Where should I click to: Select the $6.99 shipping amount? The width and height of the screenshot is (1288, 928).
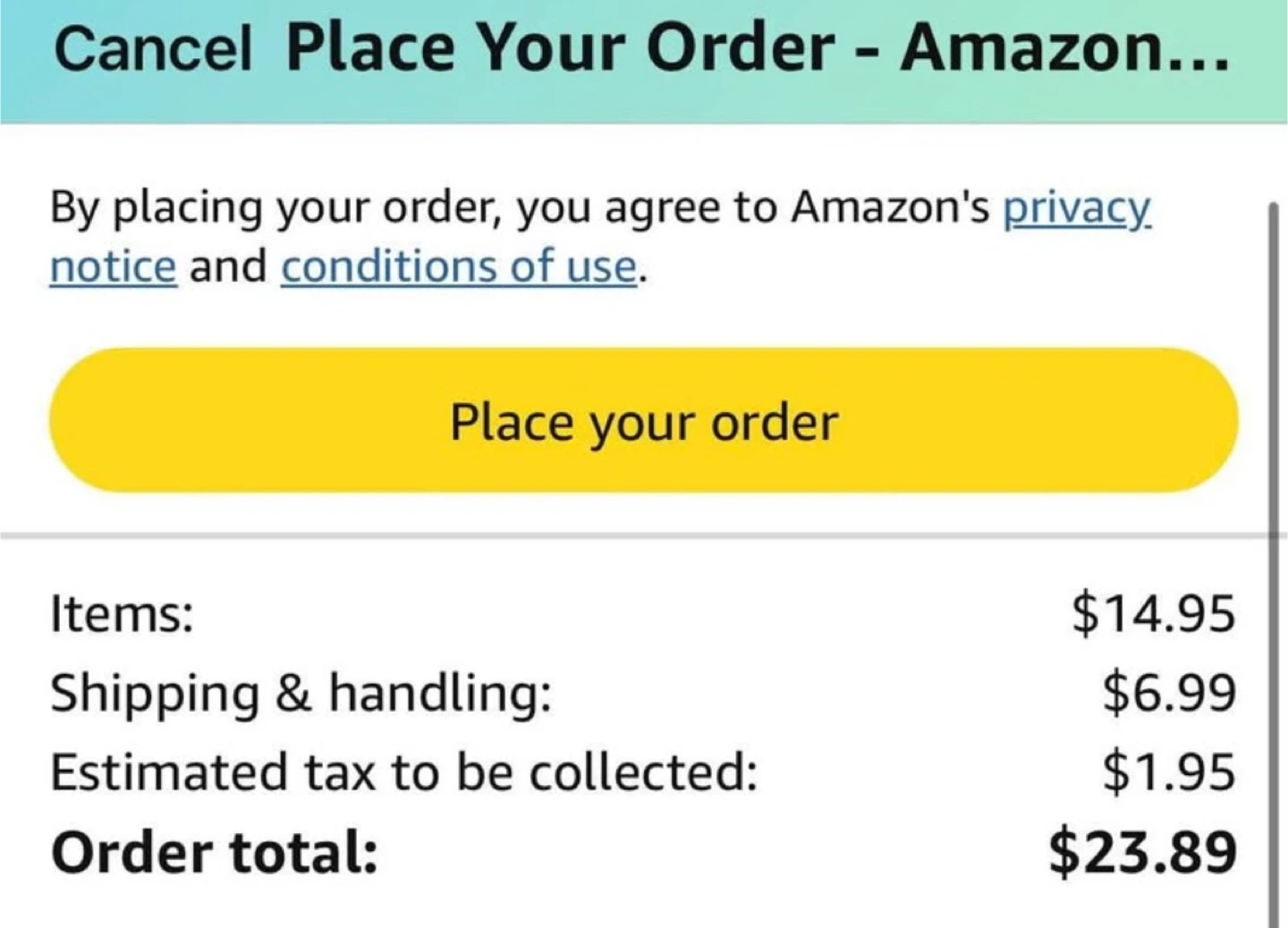tap(1168, 693)
